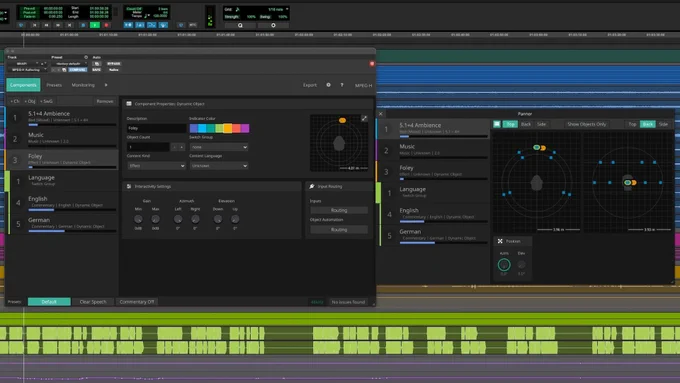Select Top view in left Panner pane

tap(510, 124)
